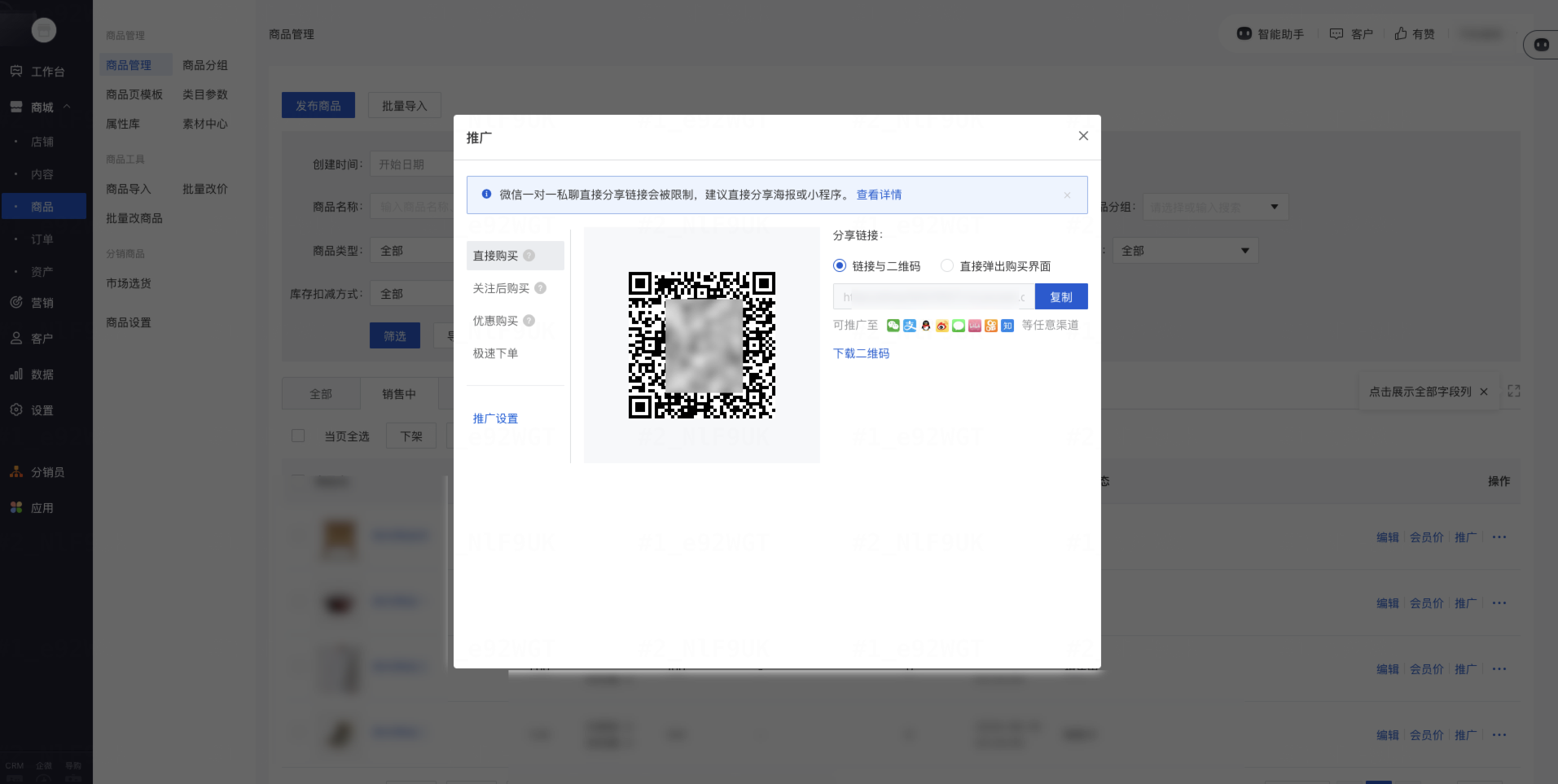Click the blue Zhihu 知 channel icon
Image resolution: width=1558 pixels, height=784 pixels.
tap(1007, 326)
